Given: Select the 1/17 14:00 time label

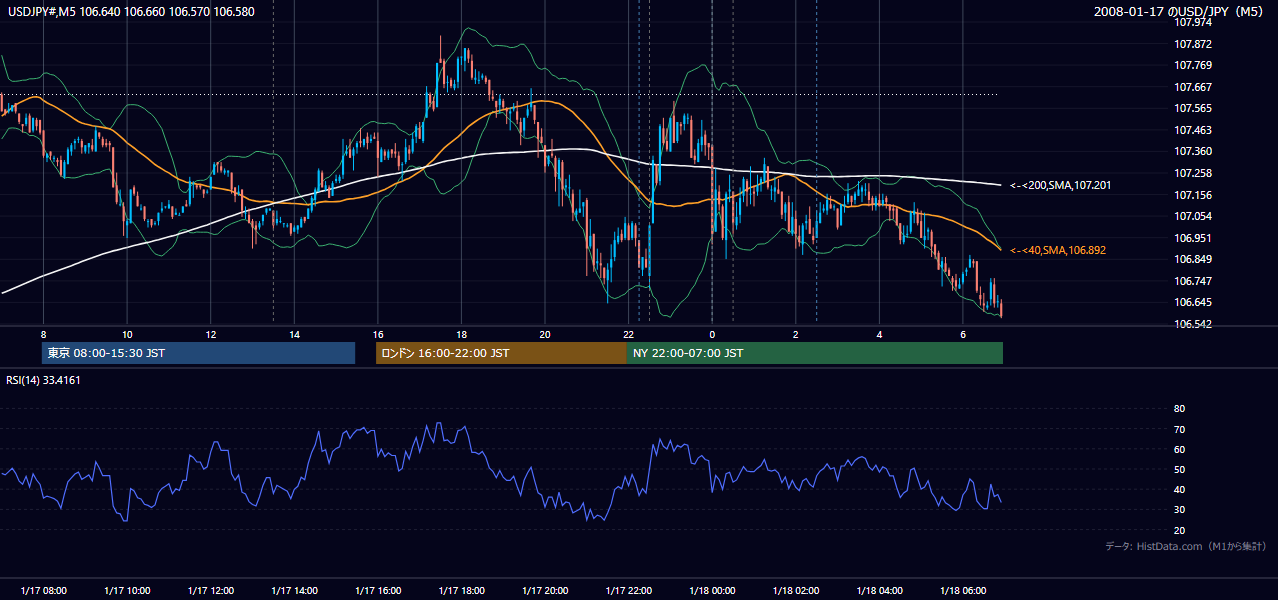Looking at the screenshot, I should (x=294, y=591).
